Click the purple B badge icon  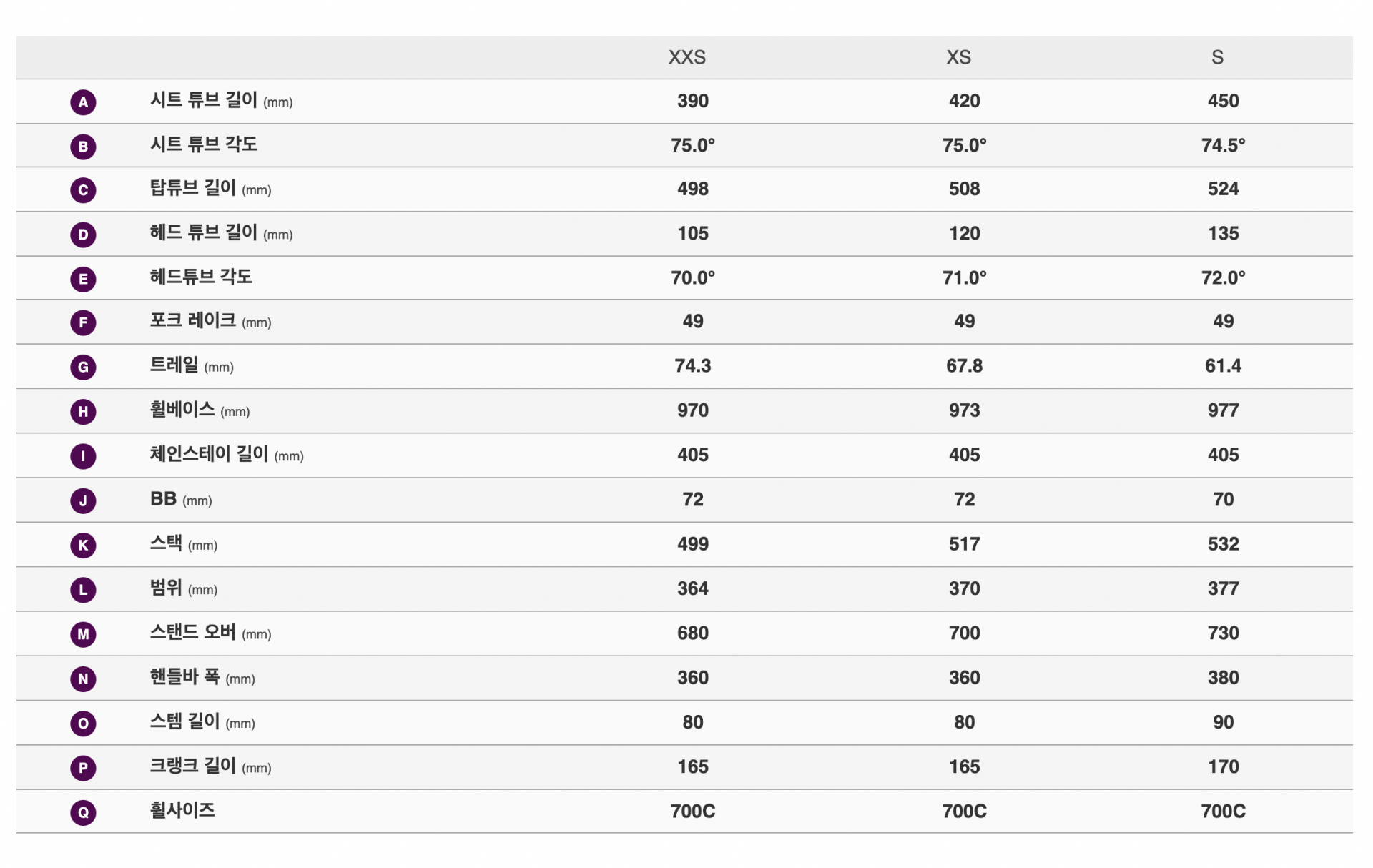click(x=83, y=147)
